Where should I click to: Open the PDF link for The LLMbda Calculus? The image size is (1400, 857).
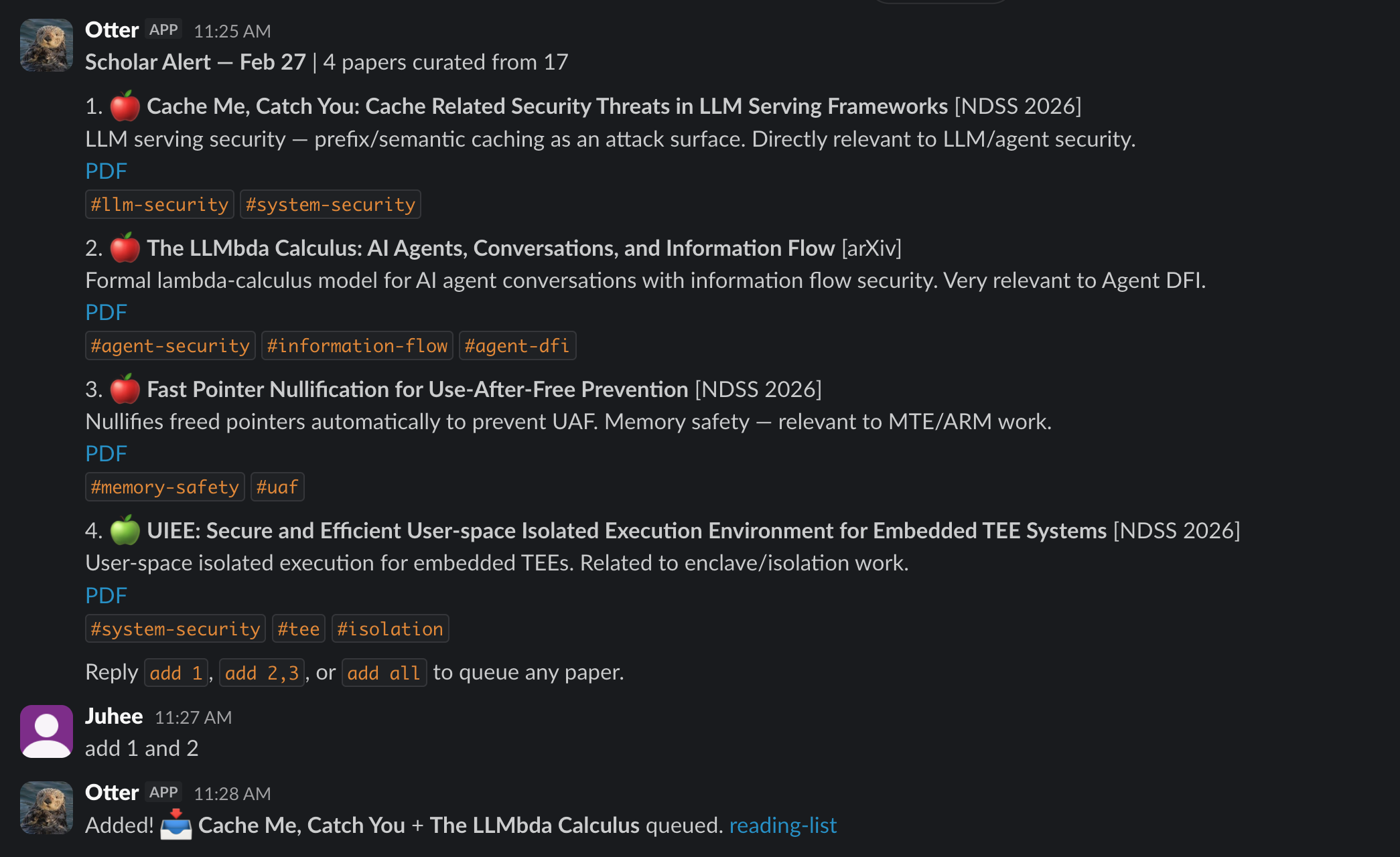(106, 313)
